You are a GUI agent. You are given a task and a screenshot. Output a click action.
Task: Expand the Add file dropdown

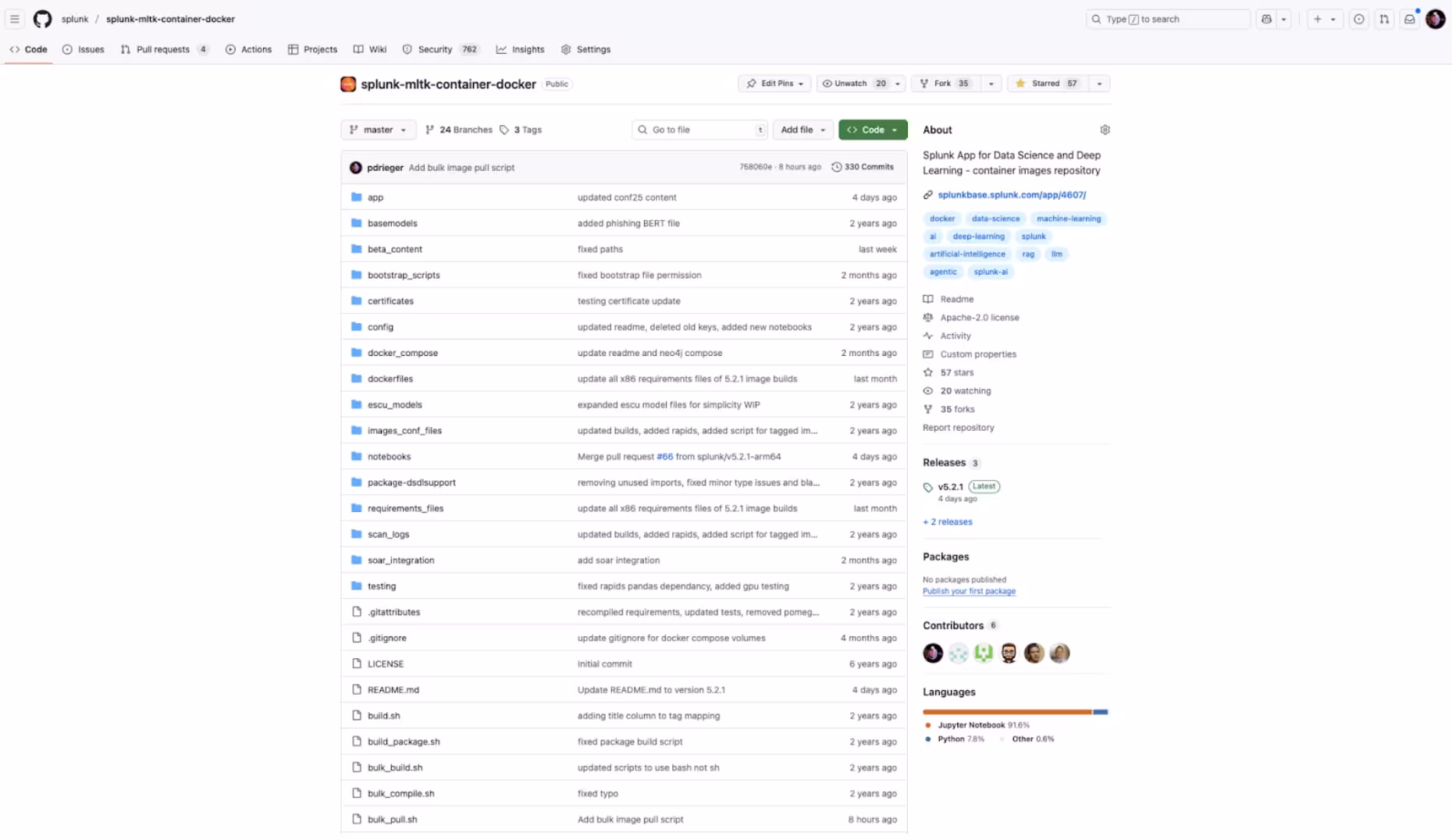click(x=803, y=130)
